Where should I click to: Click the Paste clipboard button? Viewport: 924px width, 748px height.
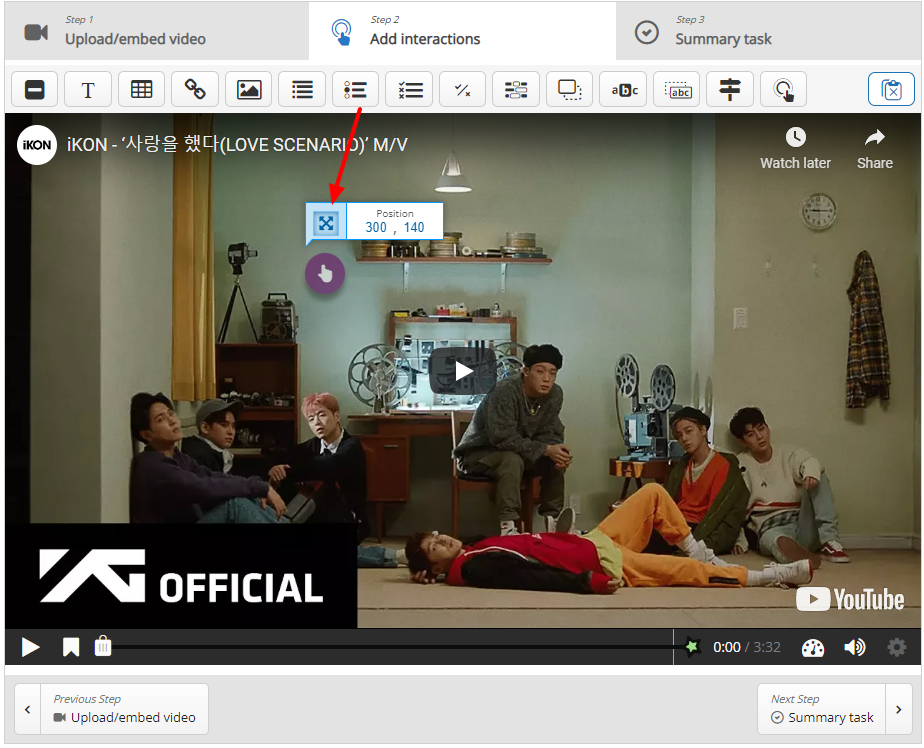coord(891,90)
